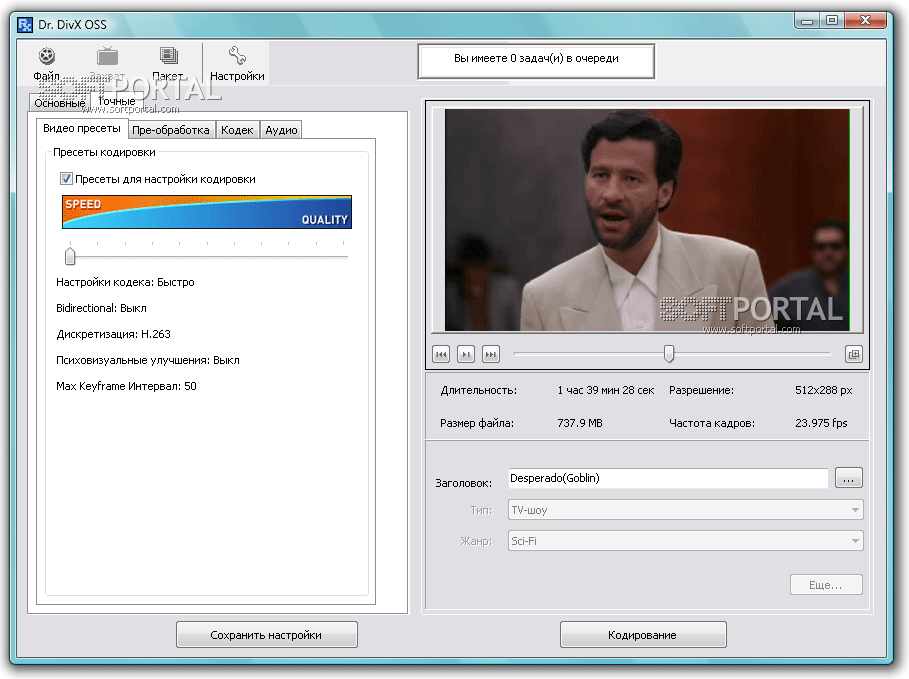Open the Жанр dropdown

686,541
